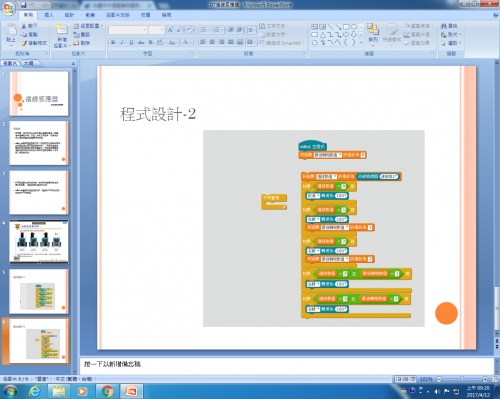Viewport: 500px width, 399px height.
Task: Open the Office button menu
Action: coord(9,8)
